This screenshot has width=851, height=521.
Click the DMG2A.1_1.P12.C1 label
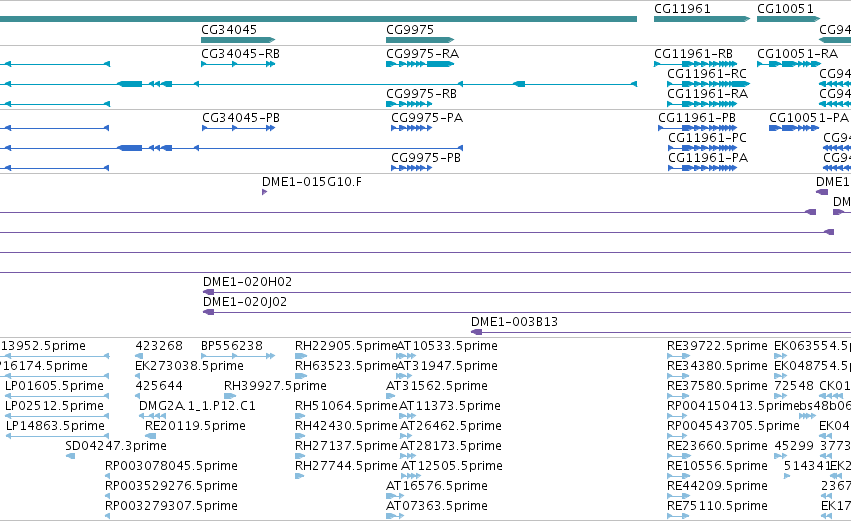point(197,406)
